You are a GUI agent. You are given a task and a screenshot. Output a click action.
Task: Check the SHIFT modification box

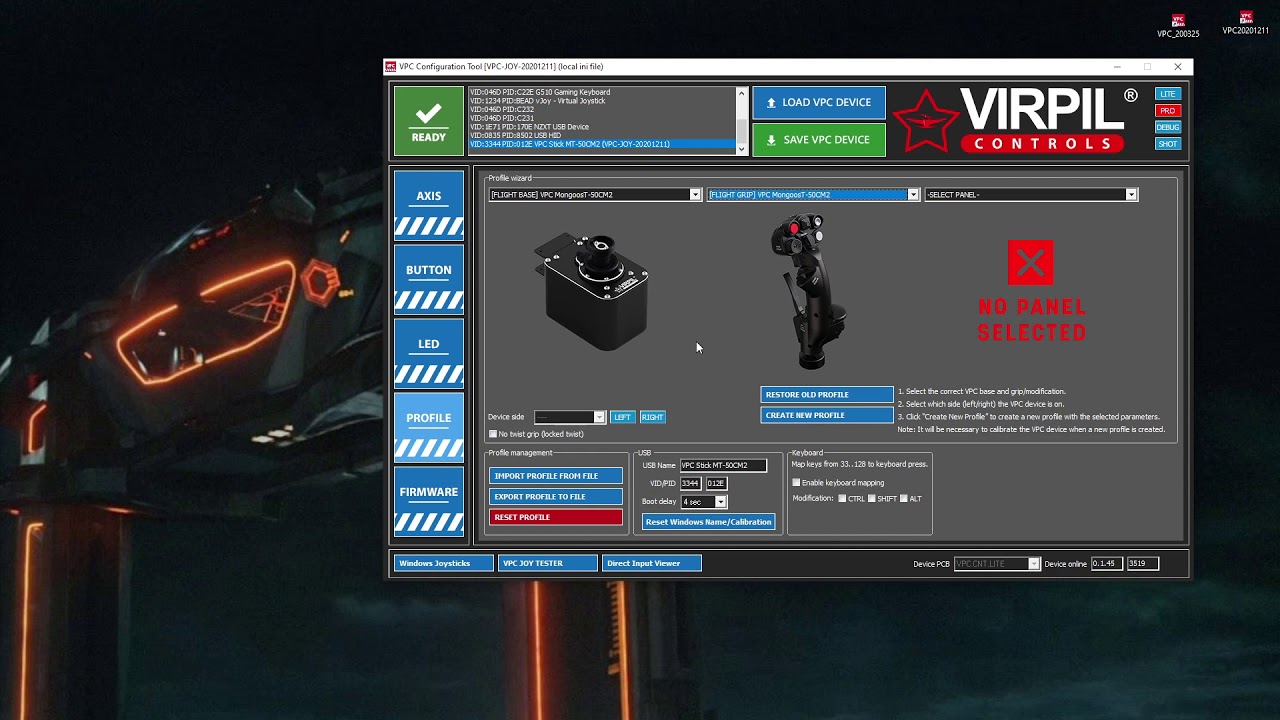[x=872, y=499]
